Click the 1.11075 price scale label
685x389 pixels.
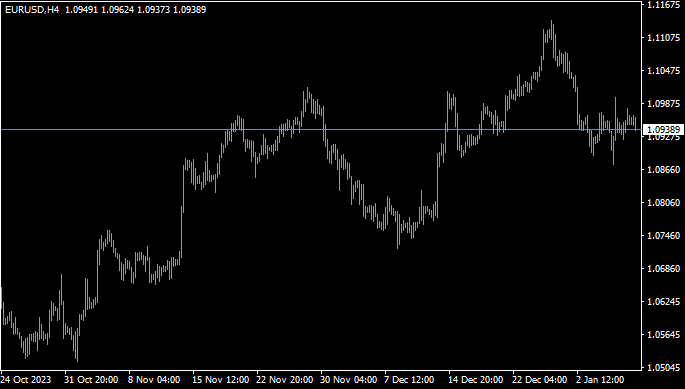(x=664, y=38)
